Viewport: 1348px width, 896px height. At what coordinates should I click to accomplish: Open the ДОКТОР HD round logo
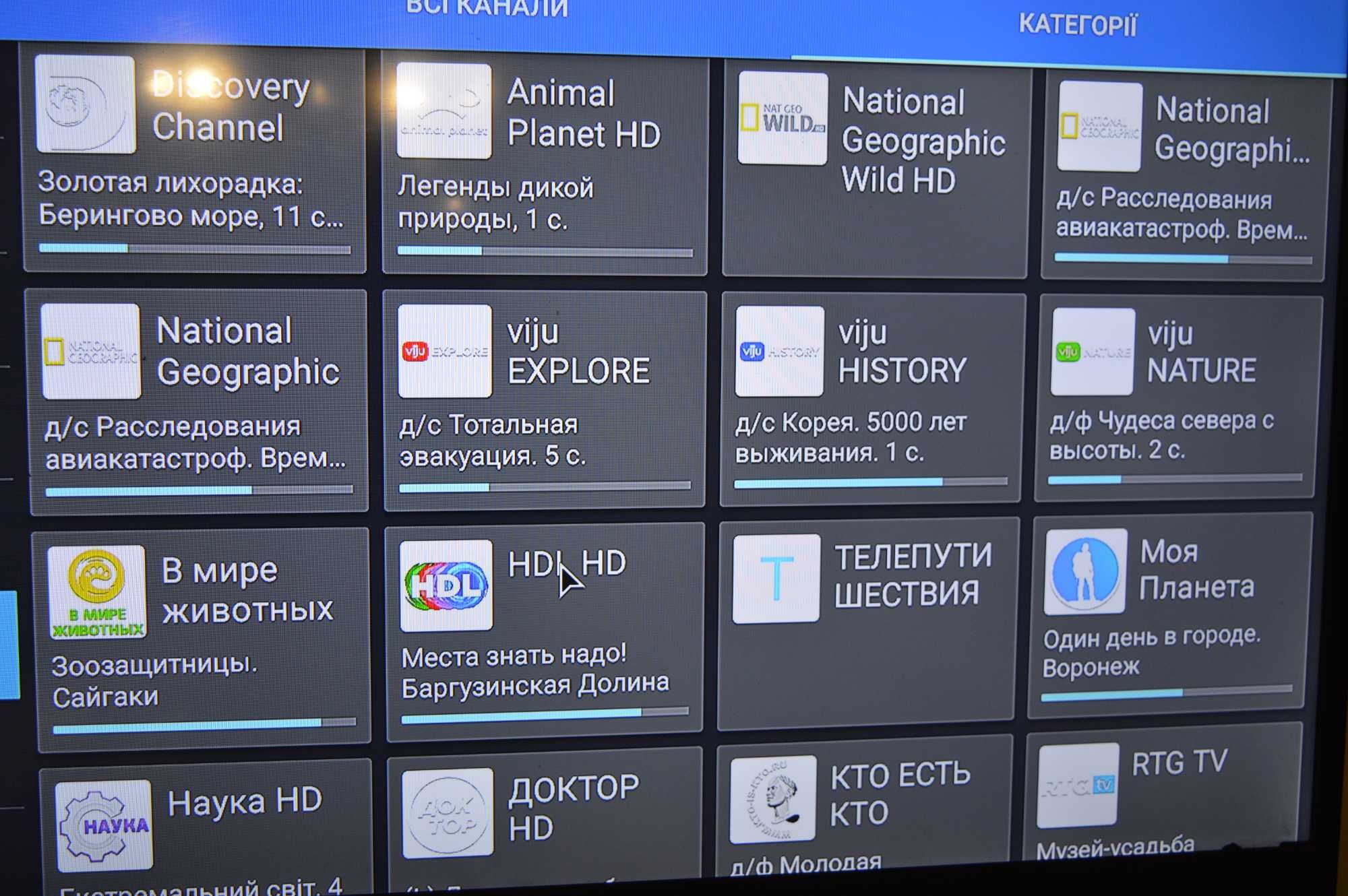coord(448,812)
